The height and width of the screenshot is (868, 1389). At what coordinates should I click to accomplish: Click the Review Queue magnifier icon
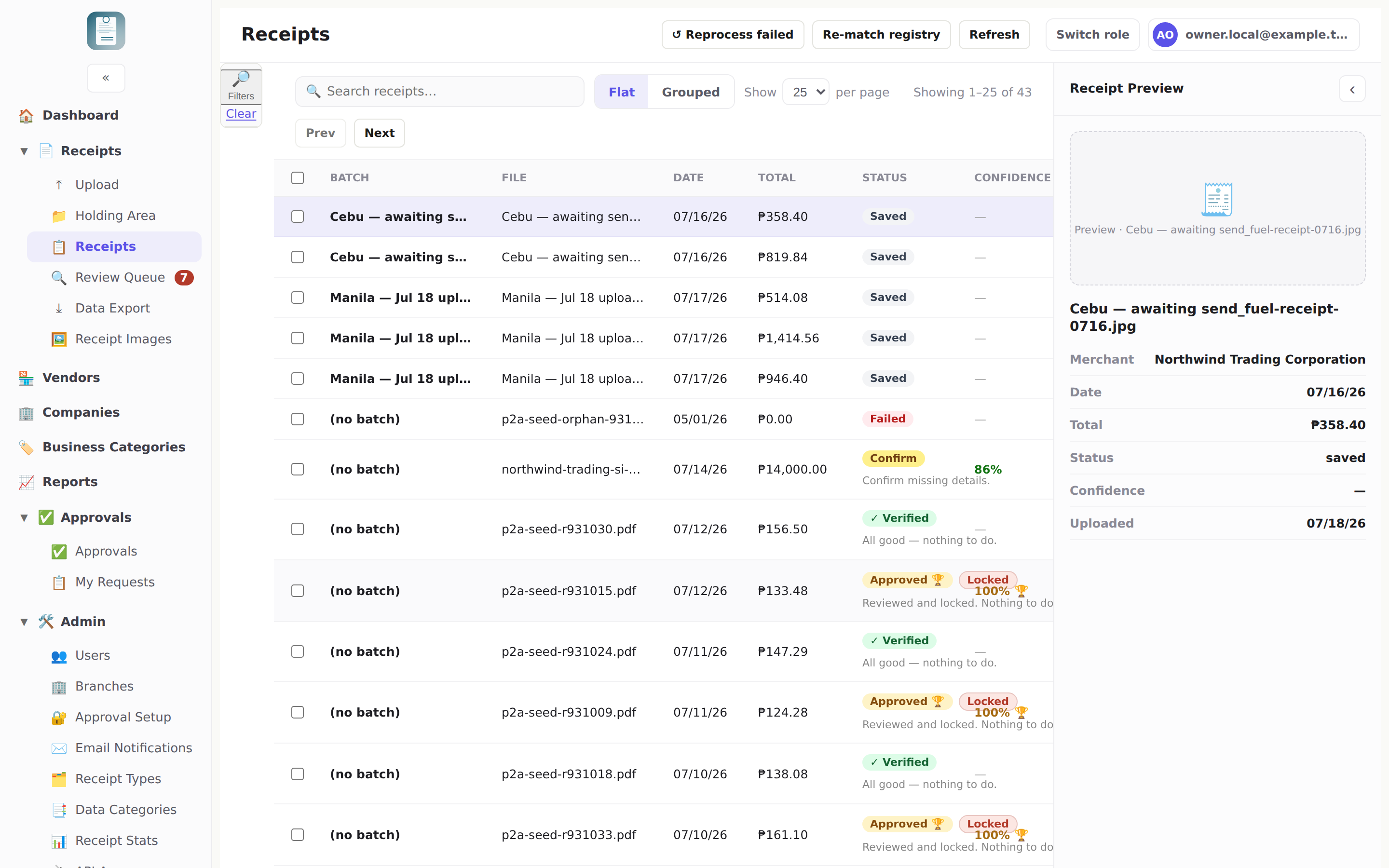[x=58, y=278]
